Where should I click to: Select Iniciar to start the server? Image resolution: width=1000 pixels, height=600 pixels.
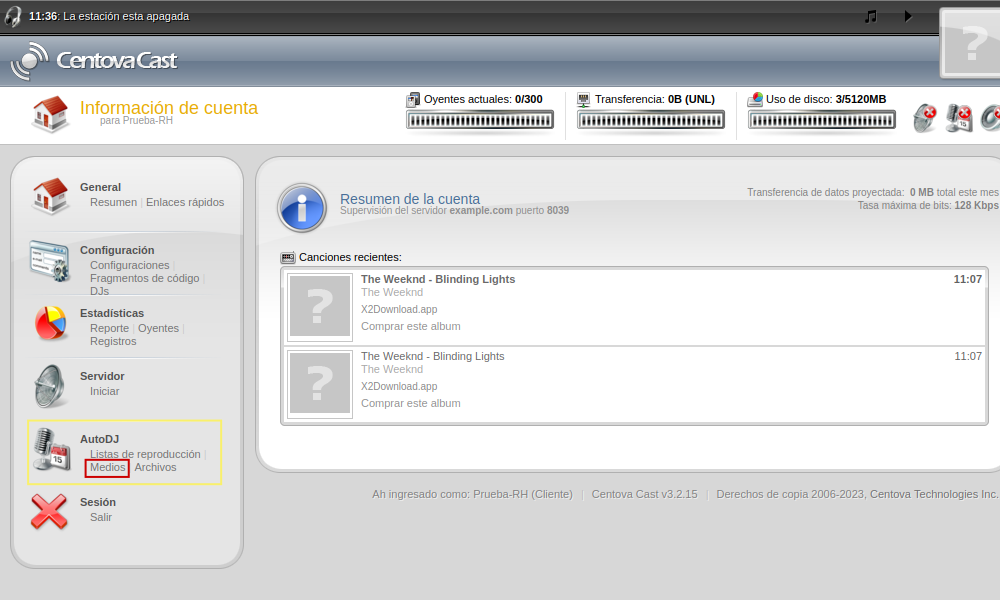tap(104, 391)
